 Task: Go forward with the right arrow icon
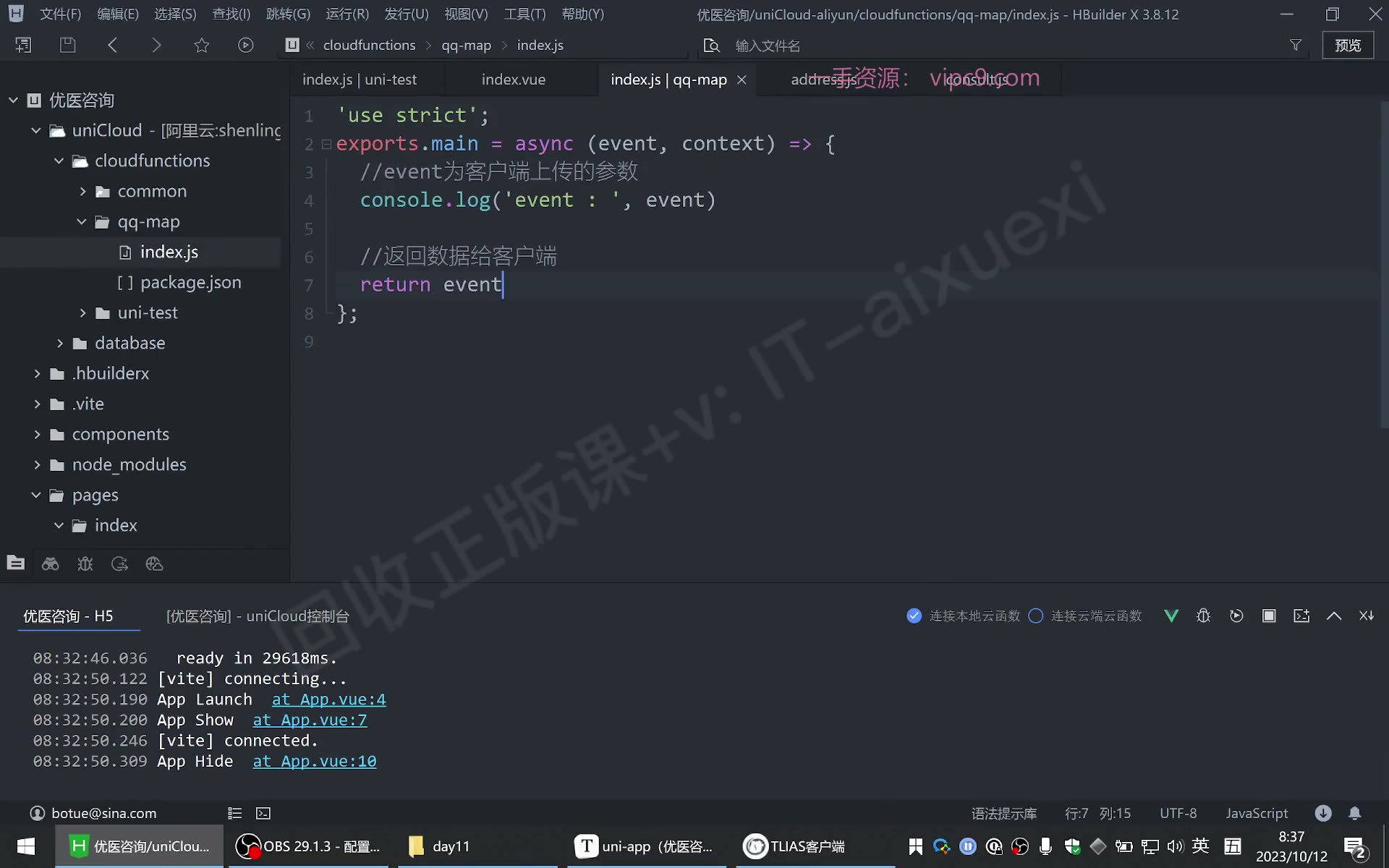tap(156, 45)
